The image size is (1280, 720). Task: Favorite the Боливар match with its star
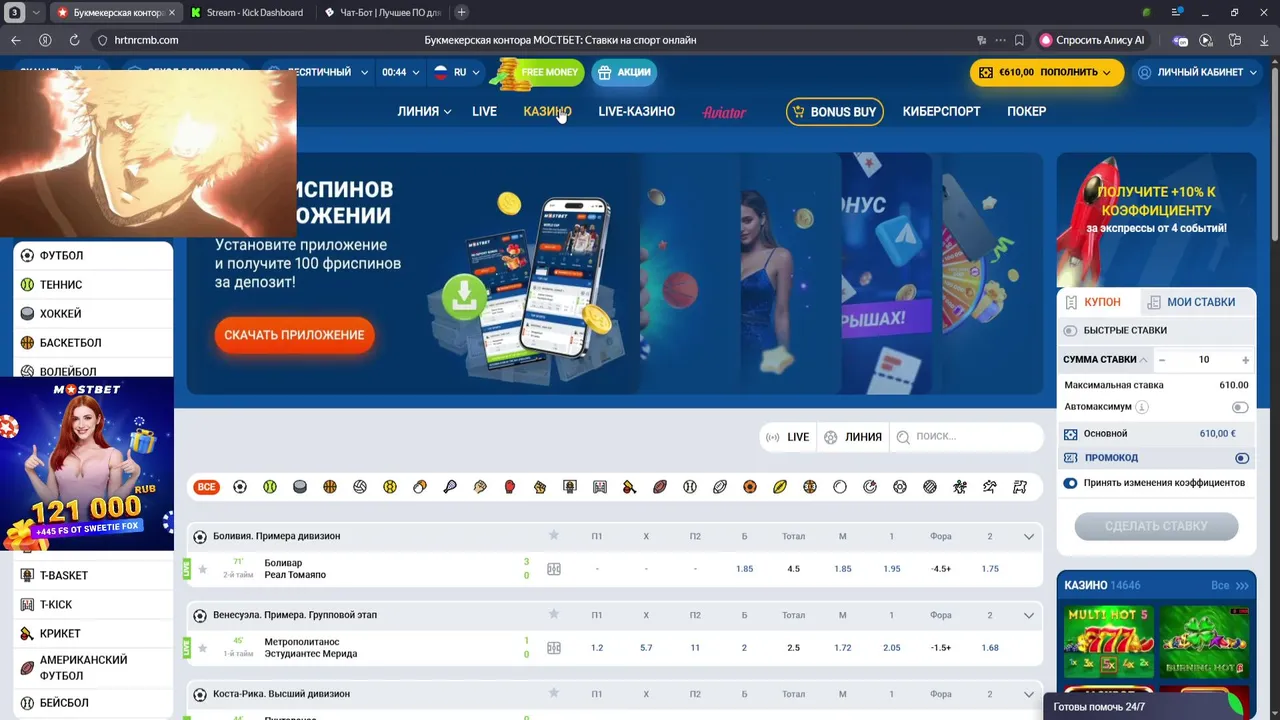203,569
